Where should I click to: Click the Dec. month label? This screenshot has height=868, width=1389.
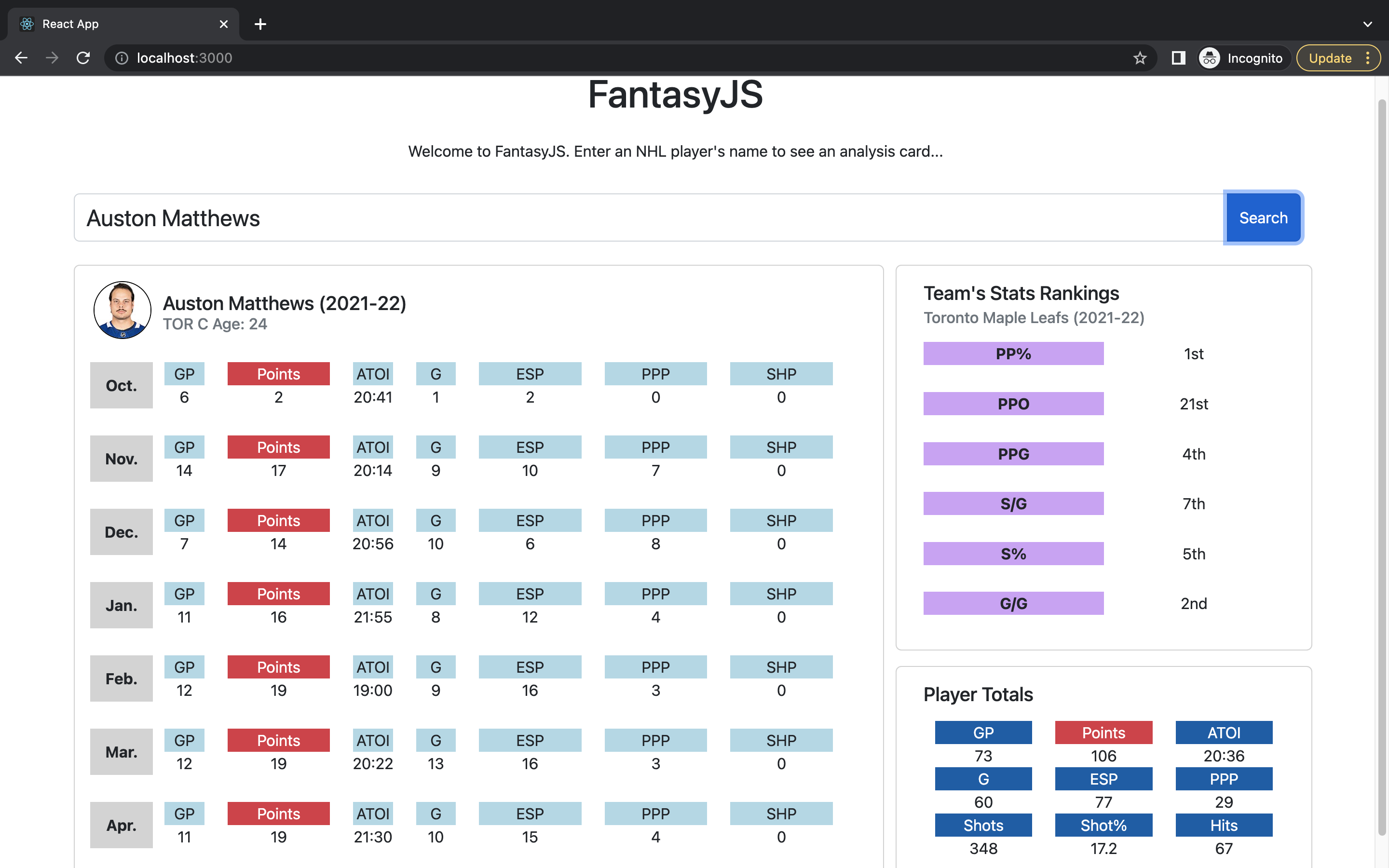tap(121, 532)
